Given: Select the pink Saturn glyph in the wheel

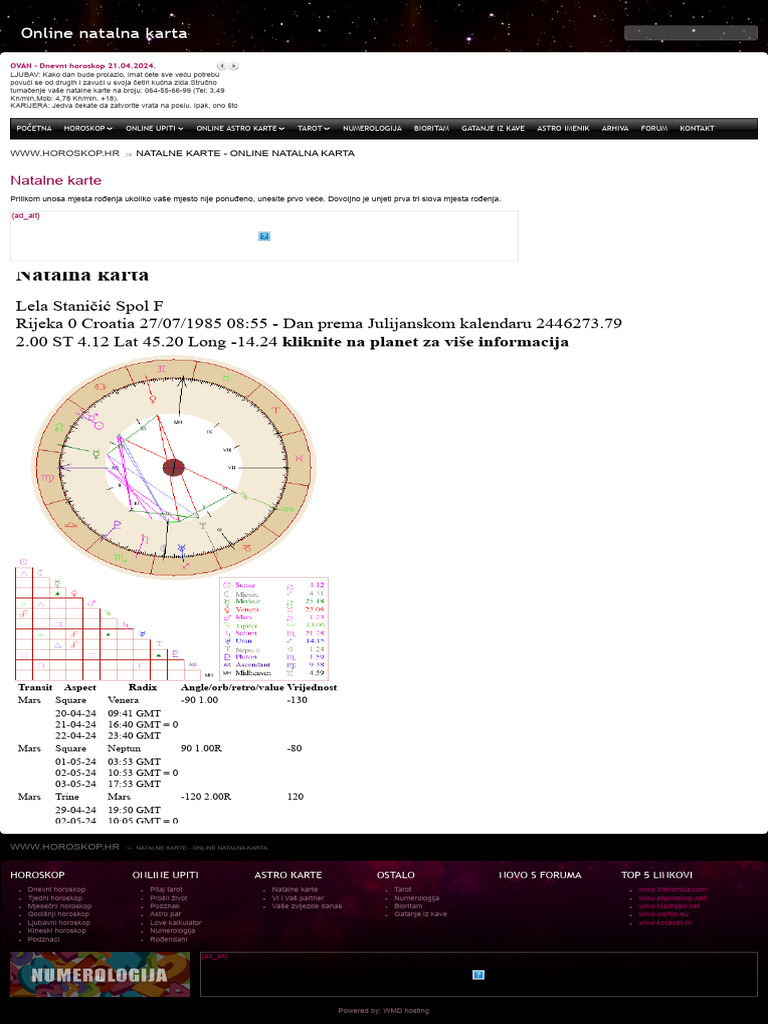Looking at the screenshot, I should pos(145,539).
